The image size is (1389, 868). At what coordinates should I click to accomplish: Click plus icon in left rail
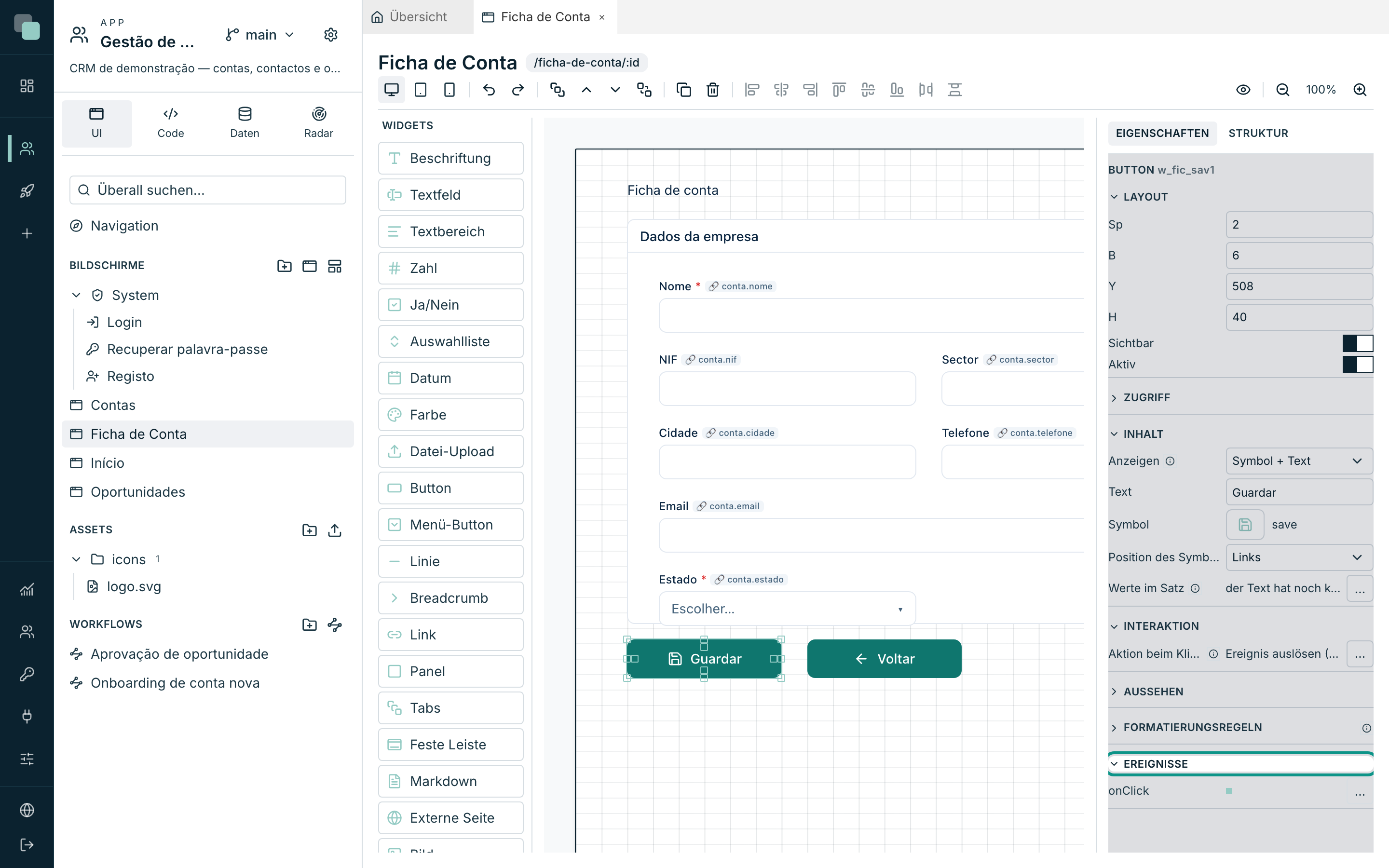(x=27, y=233)
